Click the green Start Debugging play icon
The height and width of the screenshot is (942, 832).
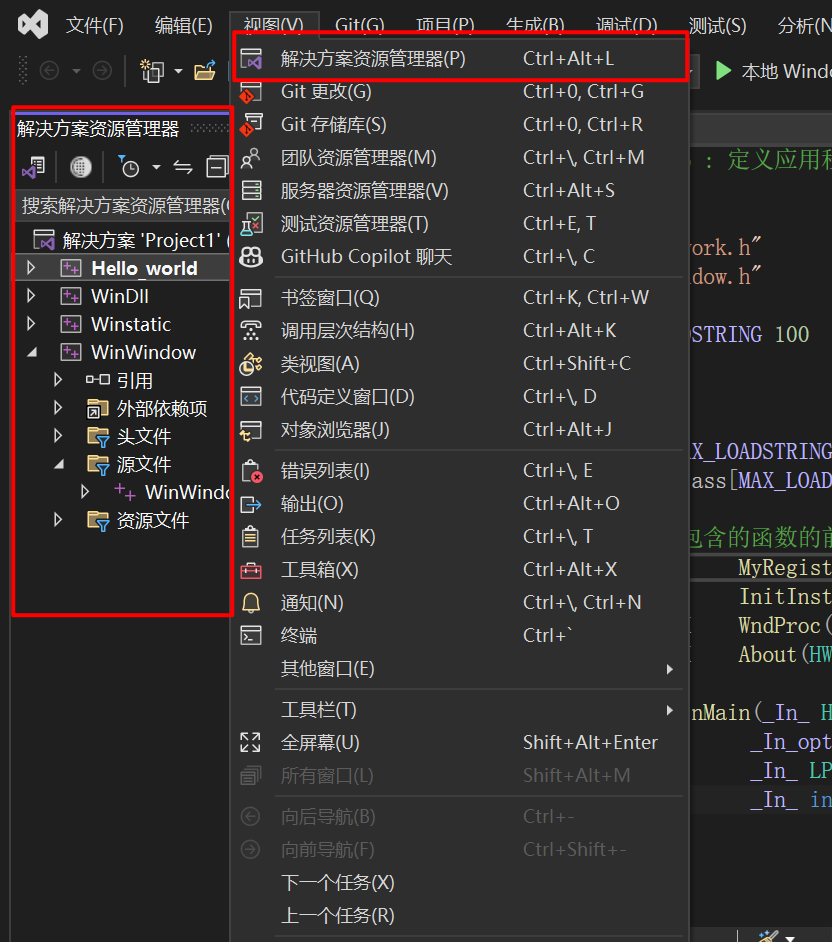(x=723, y=71)
